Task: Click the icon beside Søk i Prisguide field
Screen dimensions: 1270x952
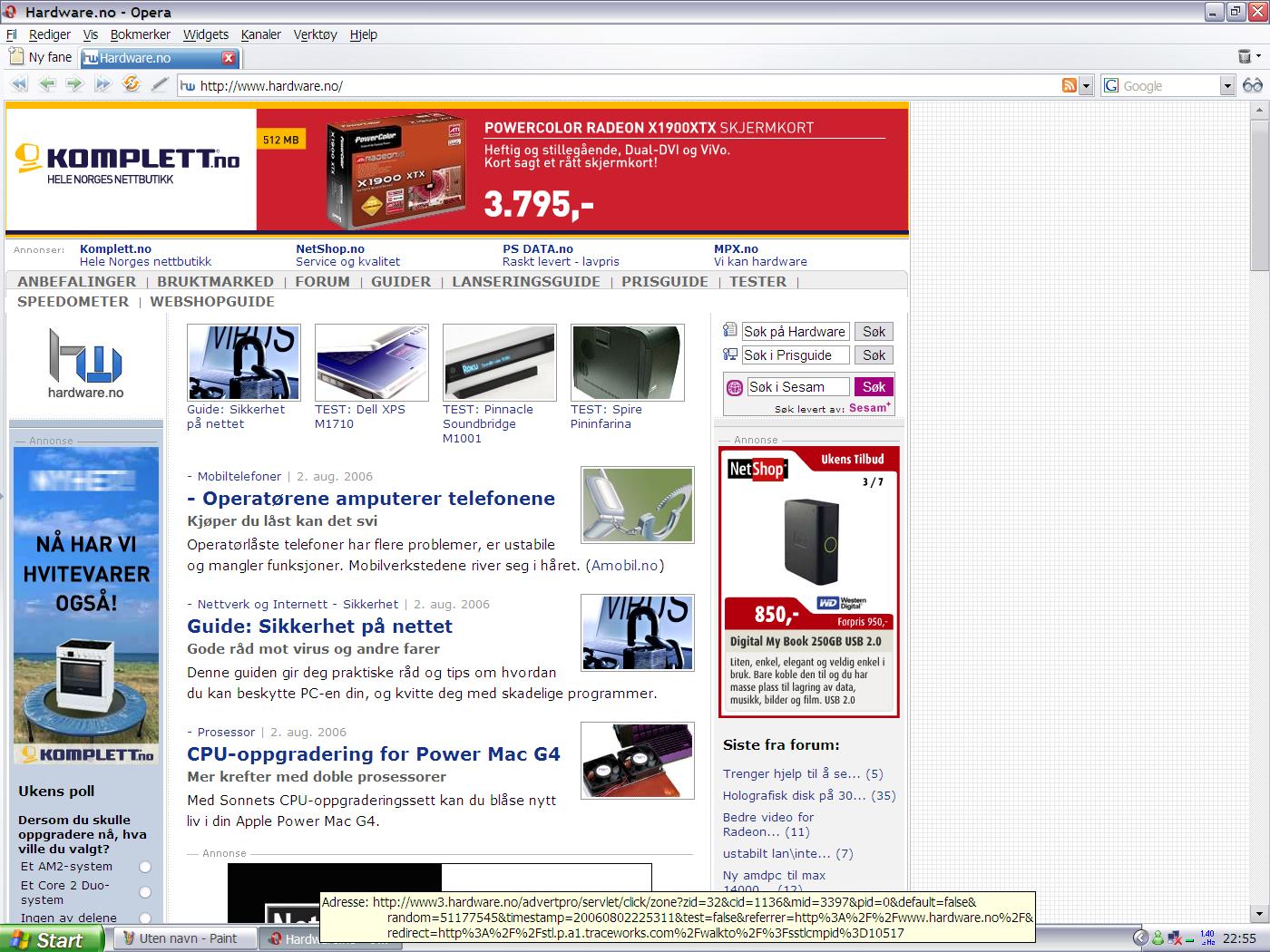Action: point(730,355)
